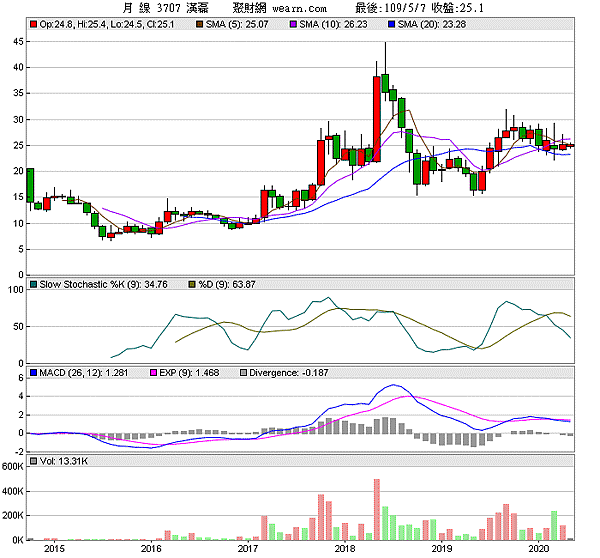This screenshot has height=558, width=600.
Task: Select the 'Divergence: -0.187' label
Action: pos(289,372)
